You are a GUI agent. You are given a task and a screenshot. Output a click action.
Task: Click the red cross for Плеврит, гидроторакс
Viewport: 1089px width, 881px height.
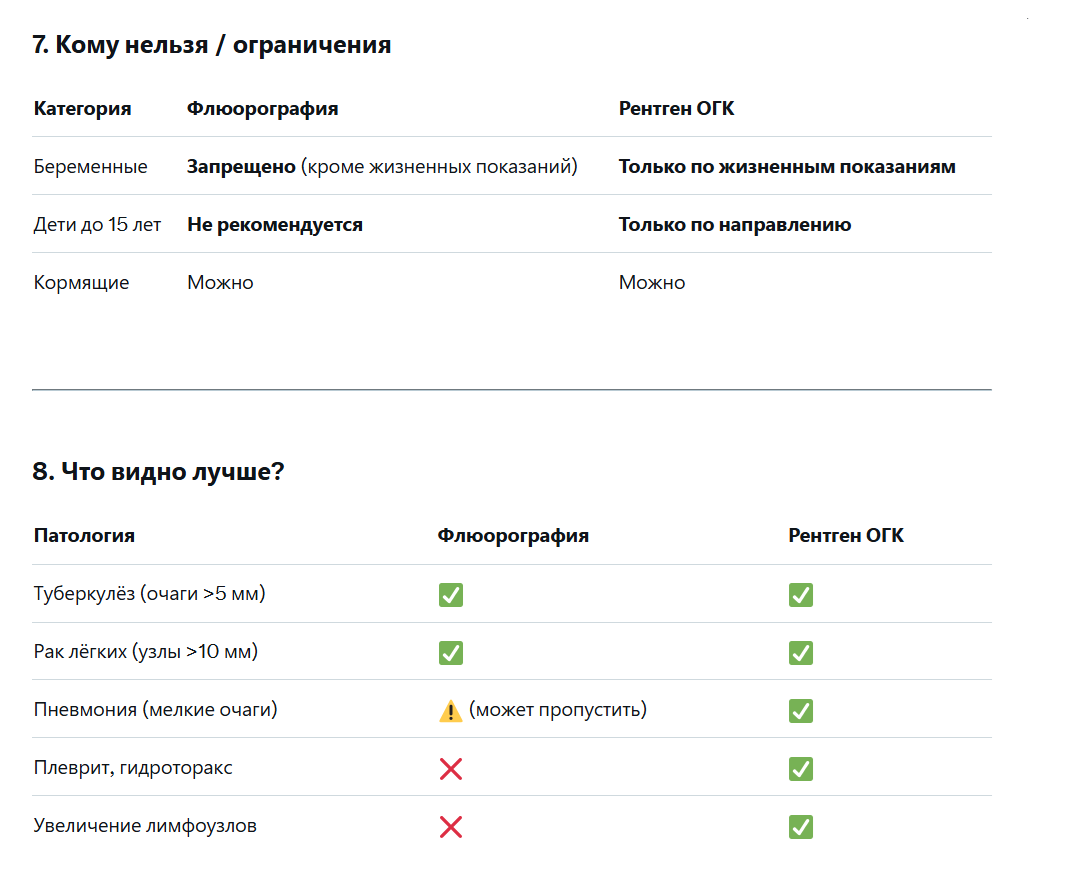point(450,769)
